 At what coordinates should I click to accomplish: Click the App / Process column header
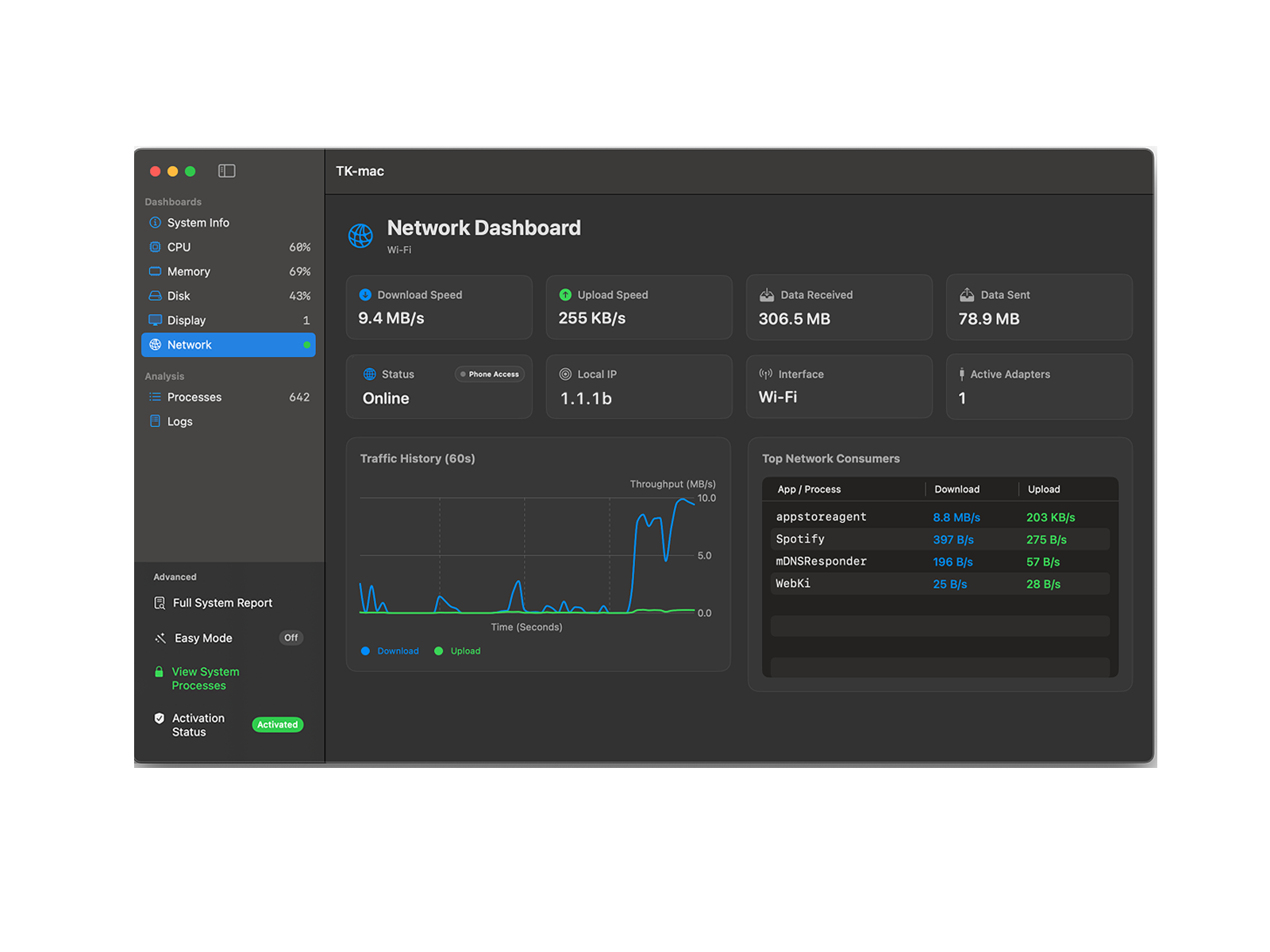click(x=809, y=489)
